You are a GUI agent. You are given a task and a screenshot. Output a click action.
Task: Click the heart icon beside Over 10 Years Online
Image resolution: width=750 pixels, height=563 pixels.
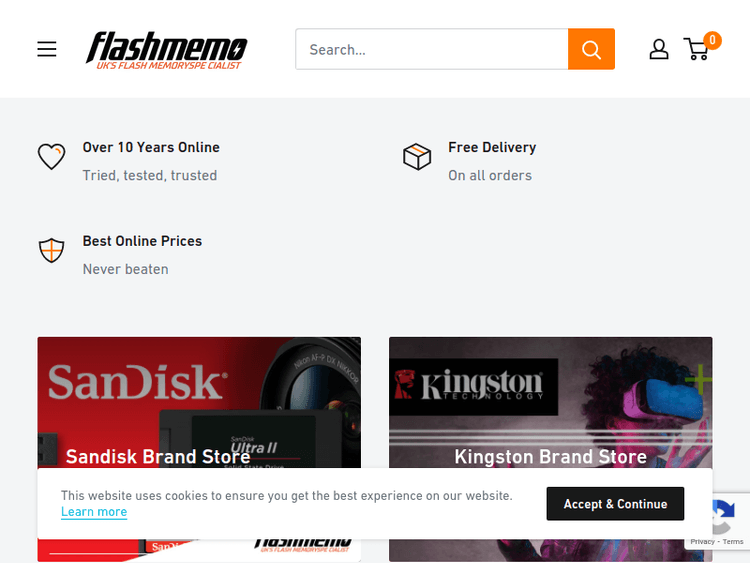[x=52, y=157]
